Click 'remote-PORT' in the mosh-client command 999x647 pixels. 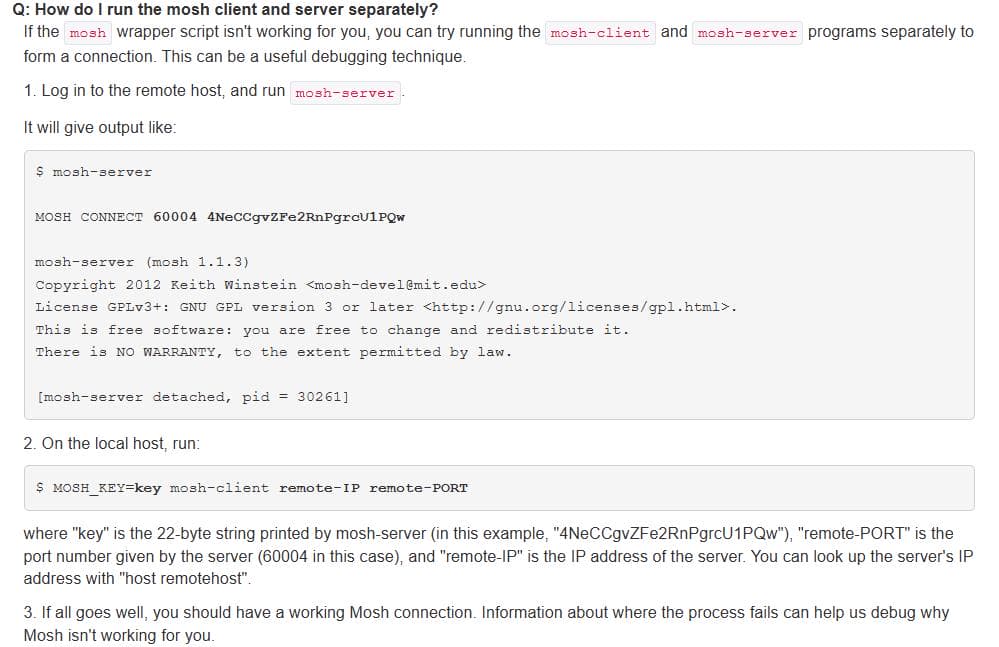pos(419,488)
